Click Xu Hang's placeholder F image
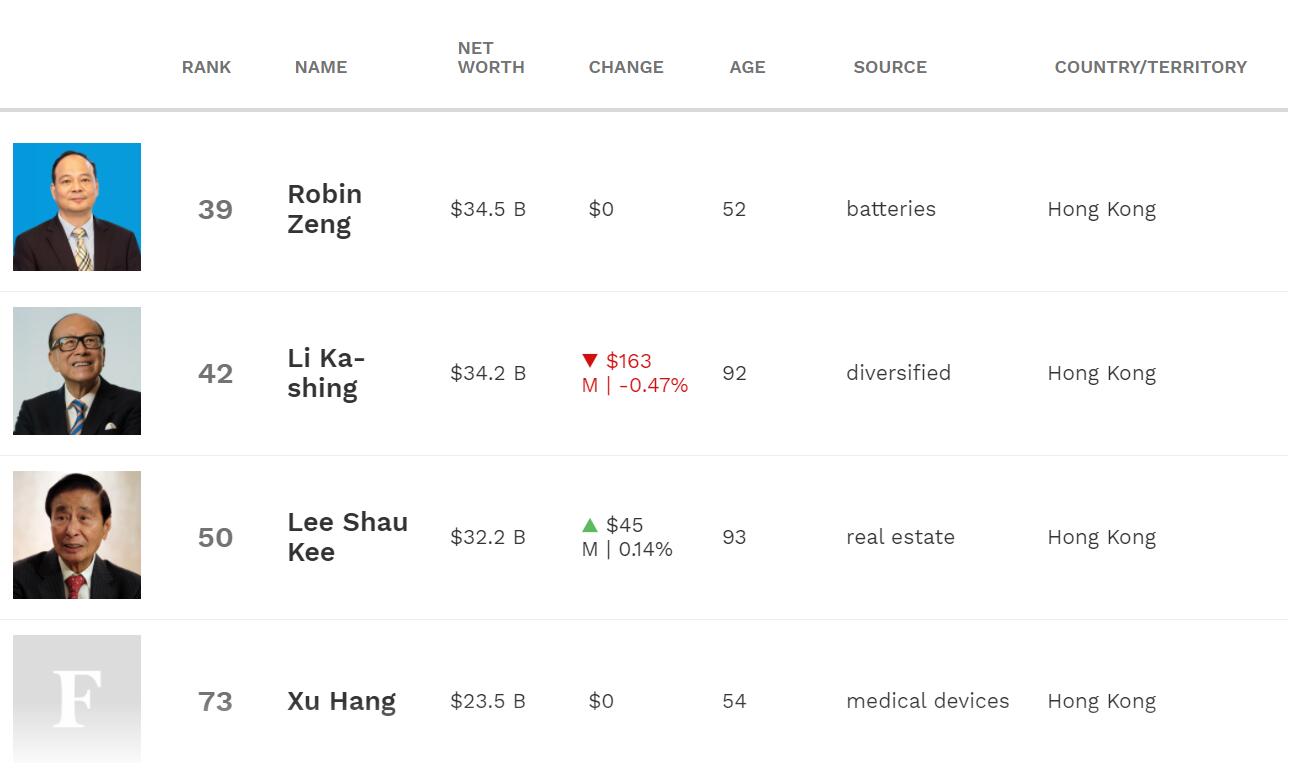 77,699
